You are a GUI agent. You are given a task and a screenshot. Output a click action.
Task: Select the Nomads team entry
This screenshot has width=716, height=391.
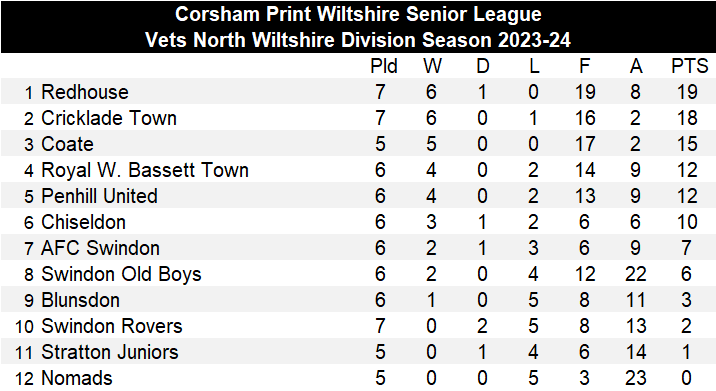coord(77,378)
